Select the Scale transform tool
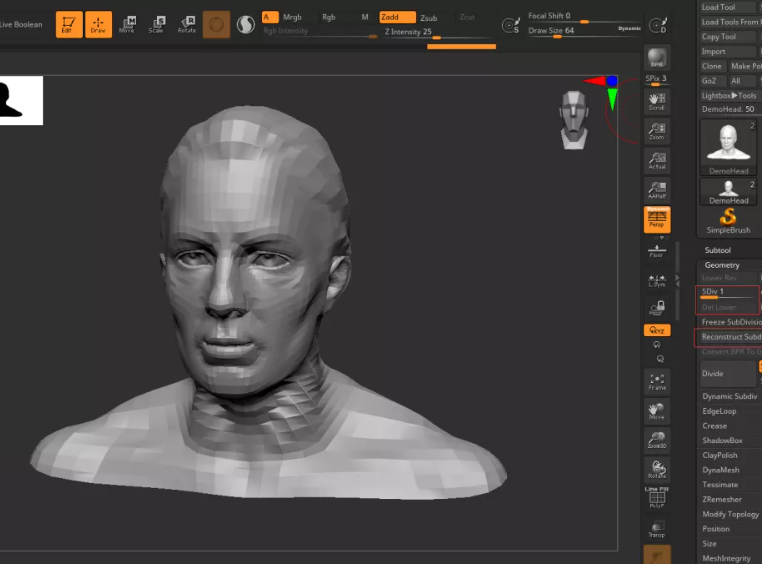This screenshot has height=564, width=762. [156, 24]
